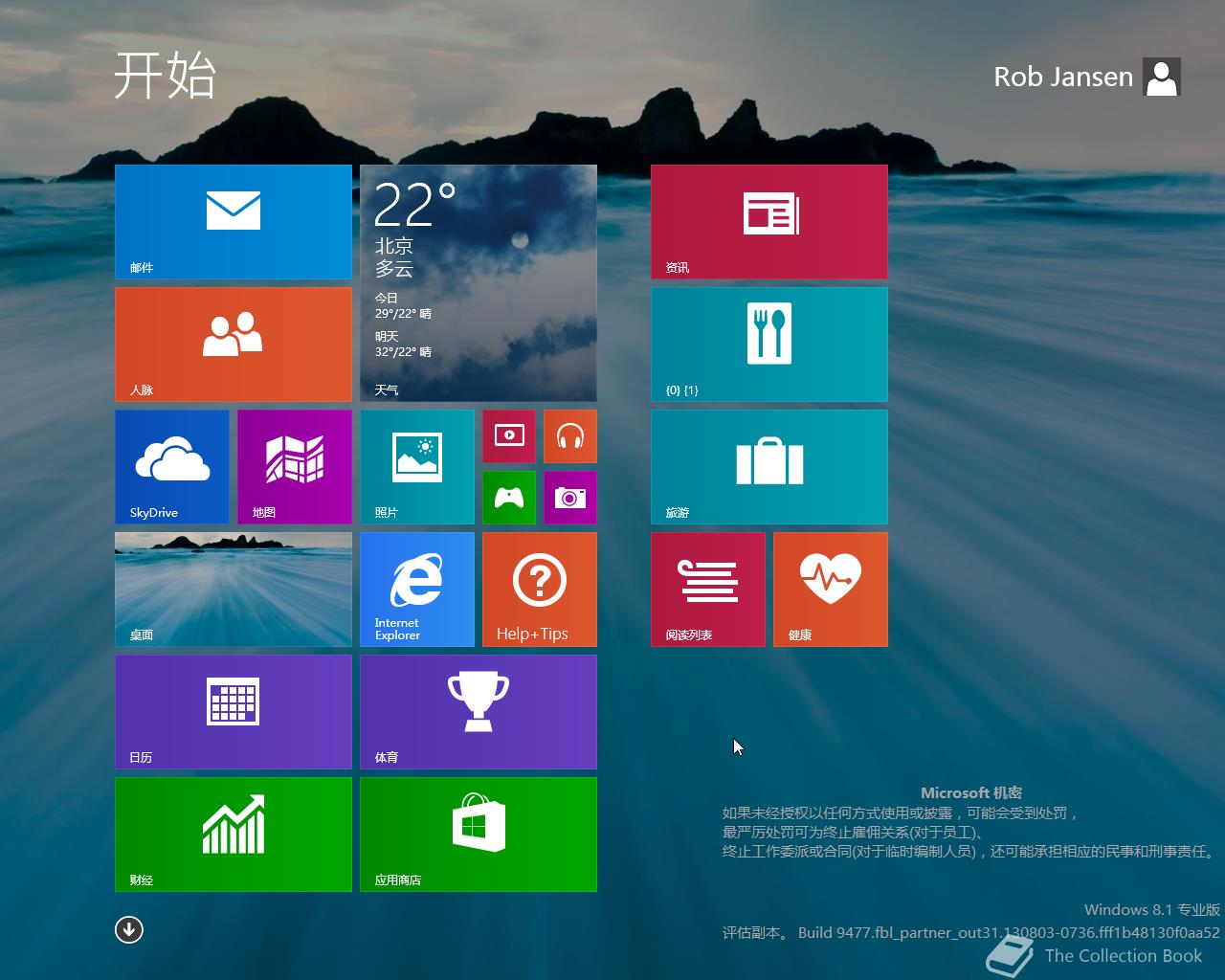Viewport: 1225px width, 980px height.
Task: Open the Reading List (阅读列表) tile
Action: click(708, 590)
